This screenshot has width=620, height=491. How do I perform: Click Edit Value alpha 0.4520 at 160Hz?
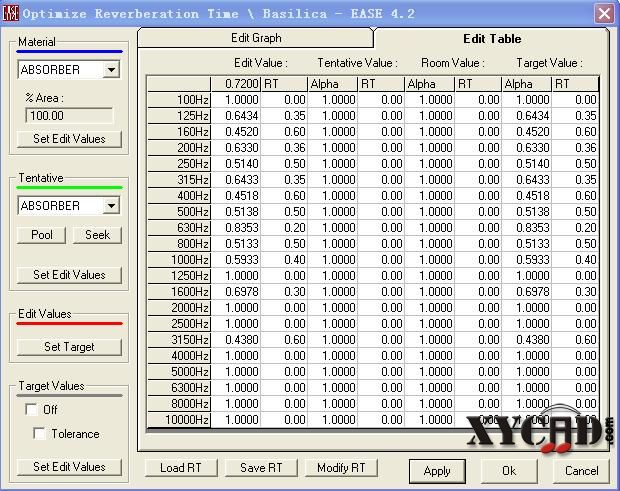[236, 132]
